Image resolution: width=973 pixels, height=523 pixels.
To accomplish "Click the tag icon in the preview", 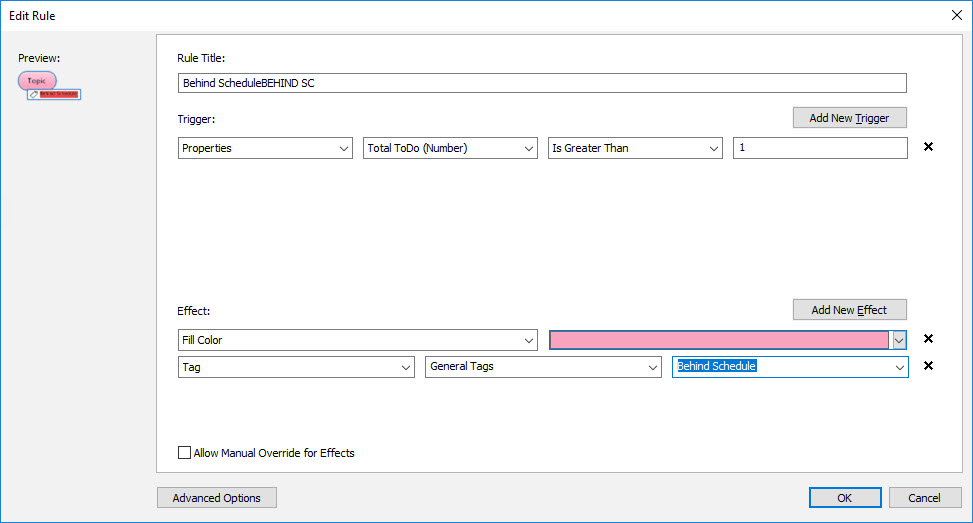I will (34, 95).
